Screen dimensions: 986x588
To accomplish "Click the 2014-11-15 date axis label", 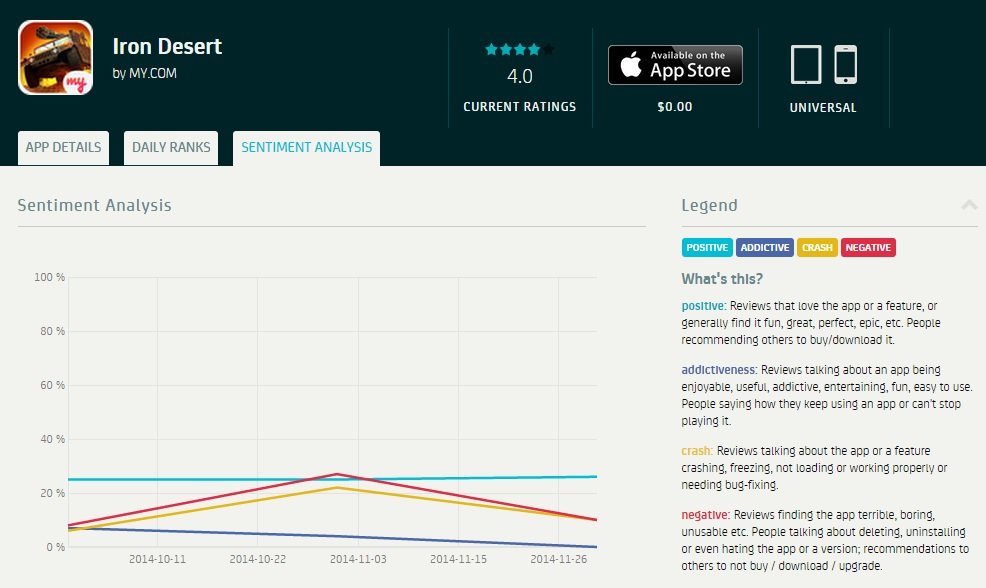I will point(458,559).
